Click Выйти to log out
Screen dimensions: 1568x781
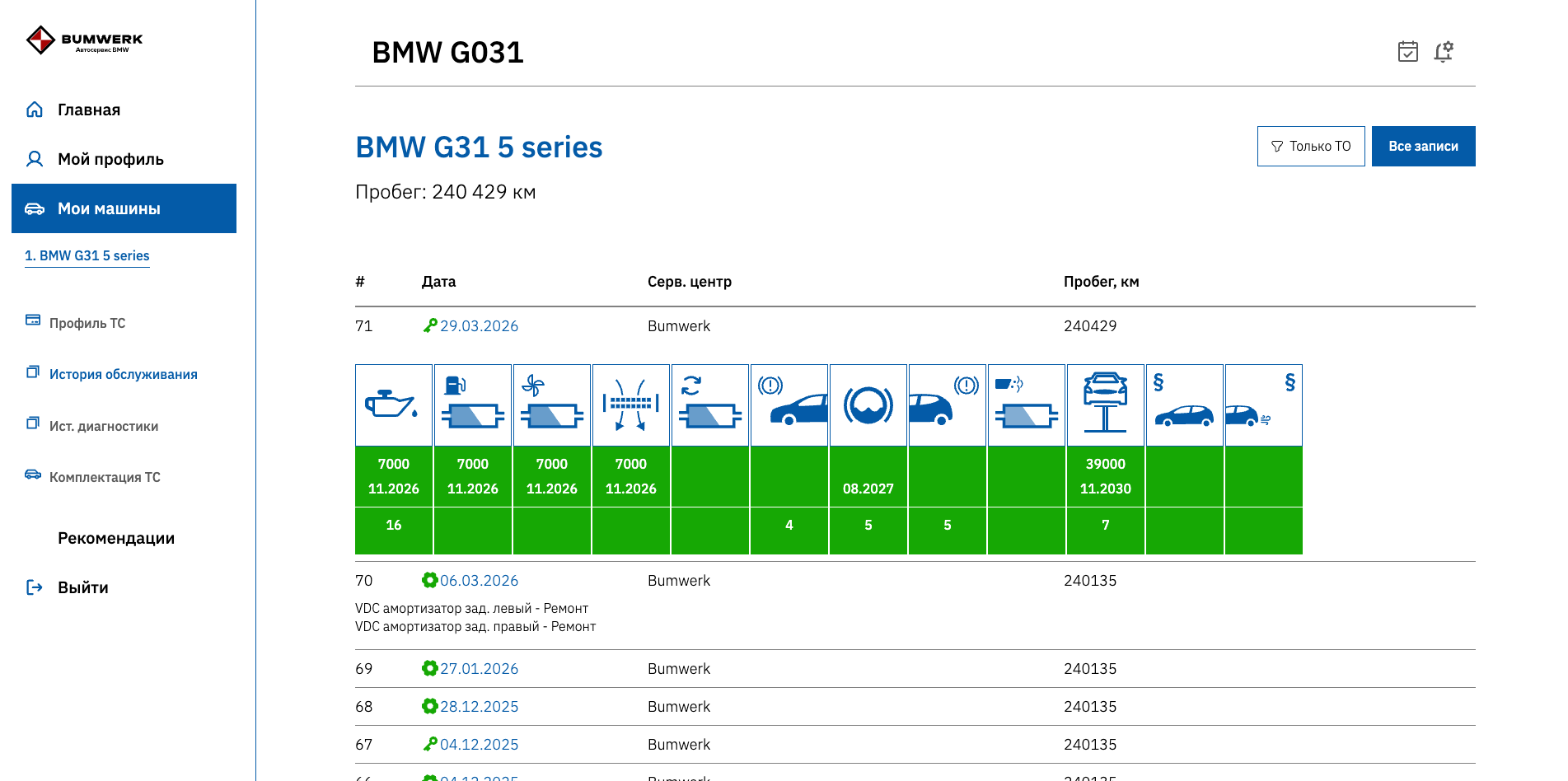tap(82, 587)
